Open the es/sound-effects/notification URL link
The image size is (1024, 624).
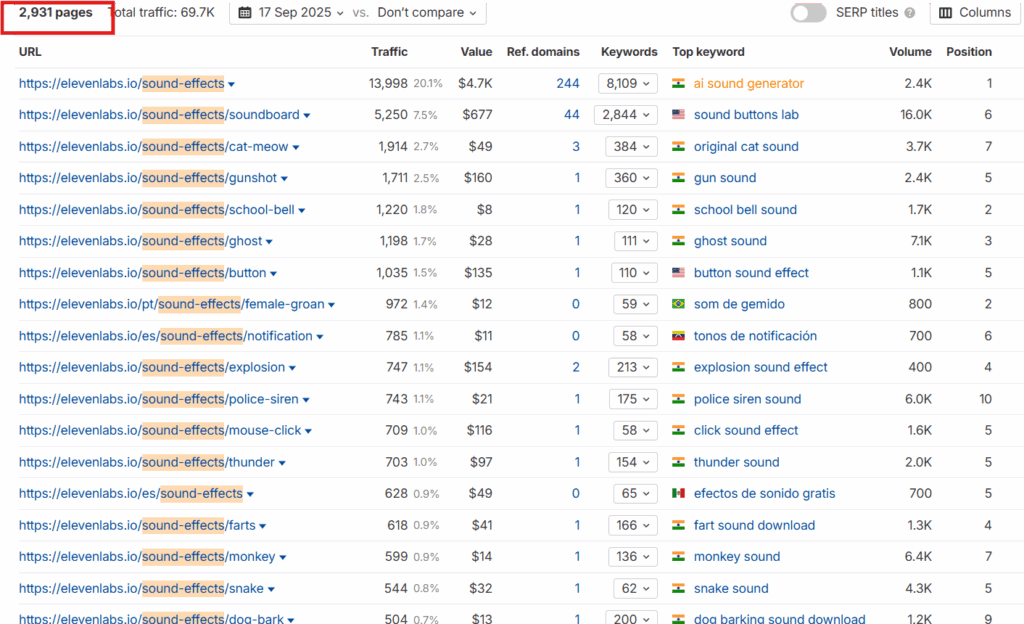click(166, 336)
